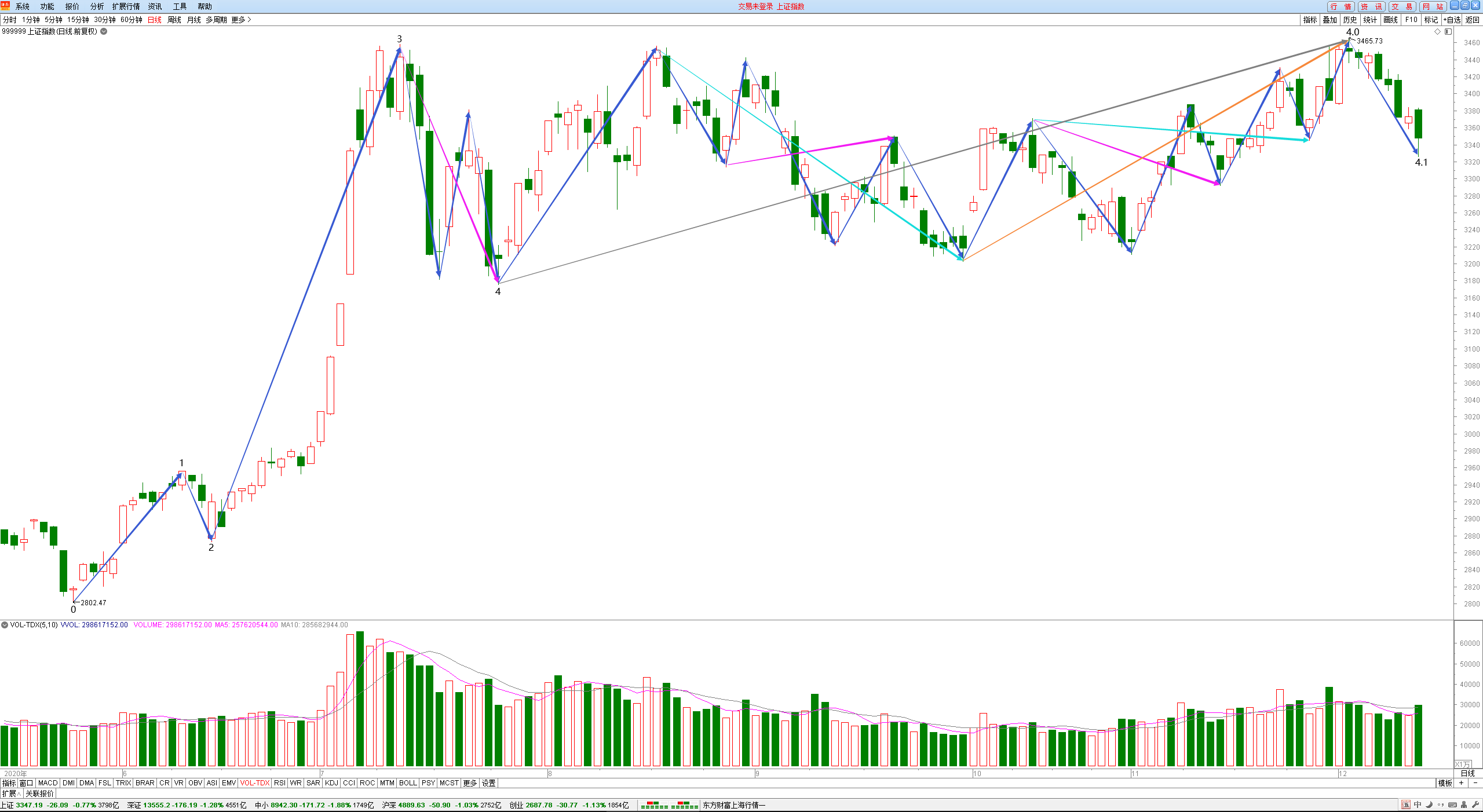Open the F10 company info
This screenshot has height=812, width=1483.
(x=1411, y=20)
